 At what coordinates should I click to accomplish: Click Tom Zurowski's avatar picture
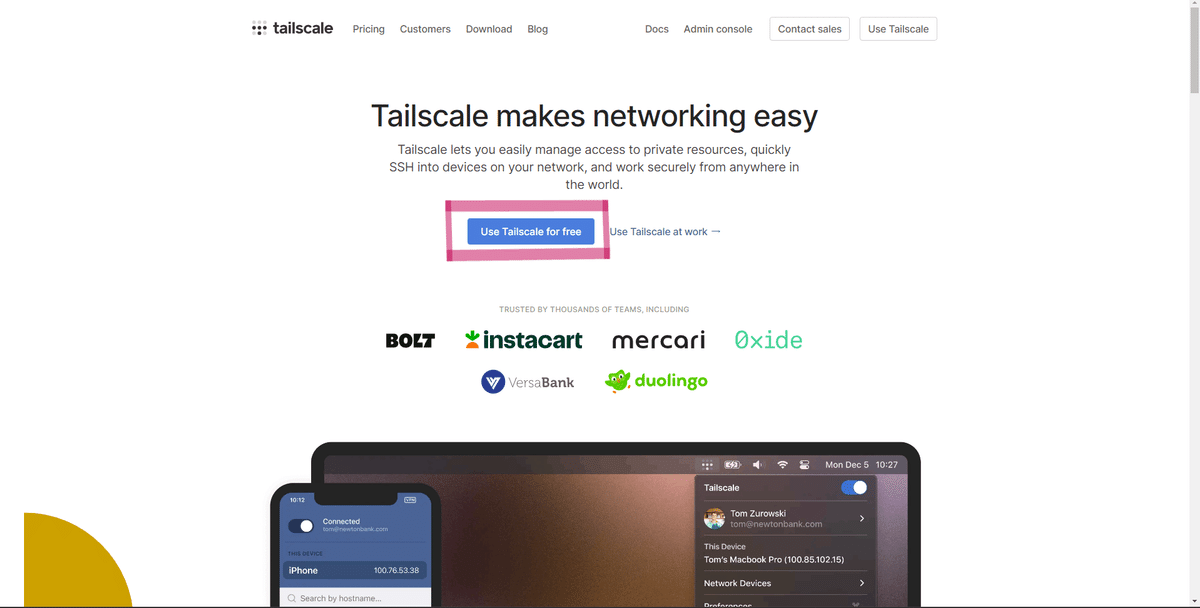coord(714,518)
